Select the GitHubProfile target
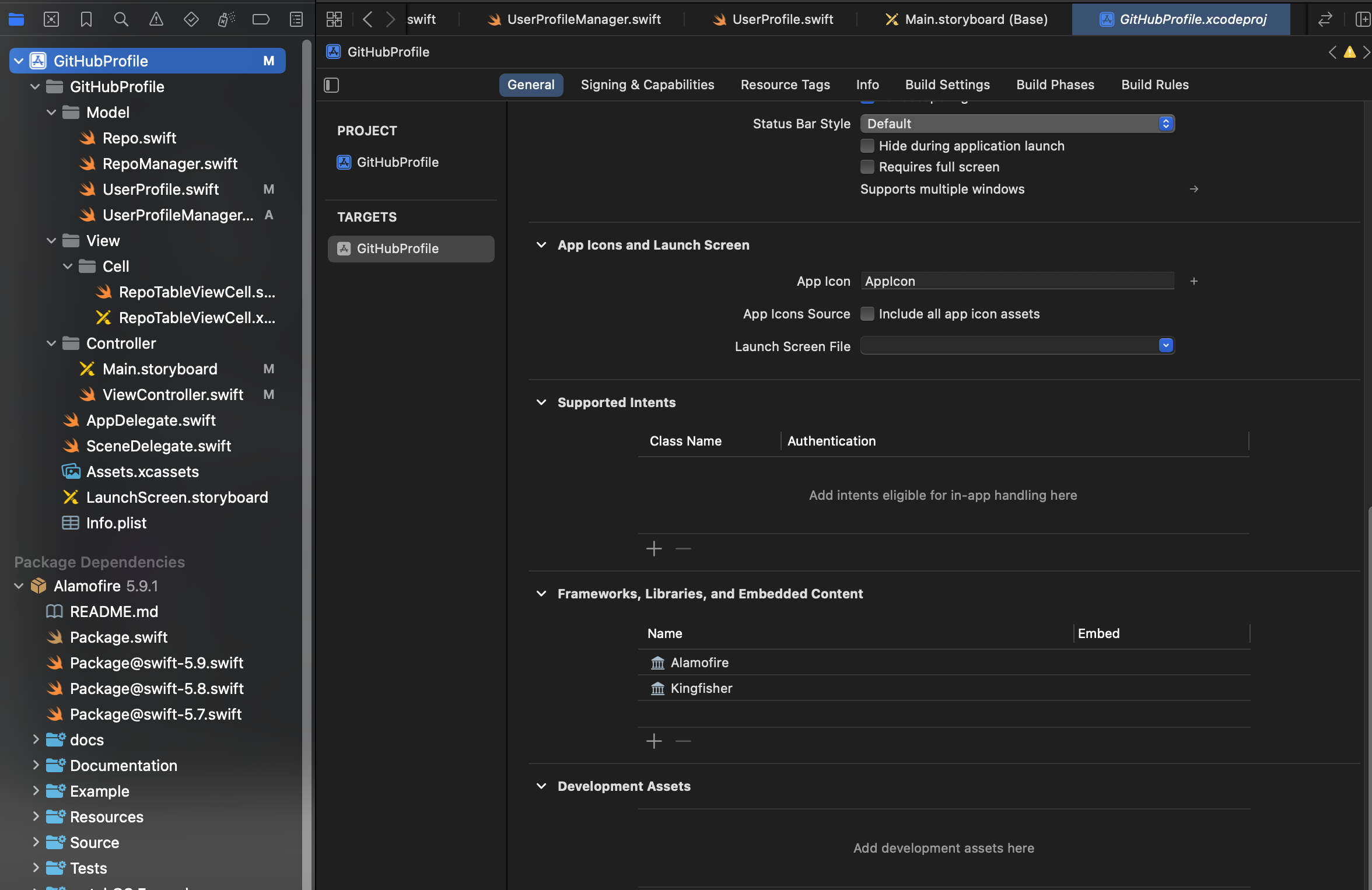Screen dimensions: 1372x890 point(411,248)
